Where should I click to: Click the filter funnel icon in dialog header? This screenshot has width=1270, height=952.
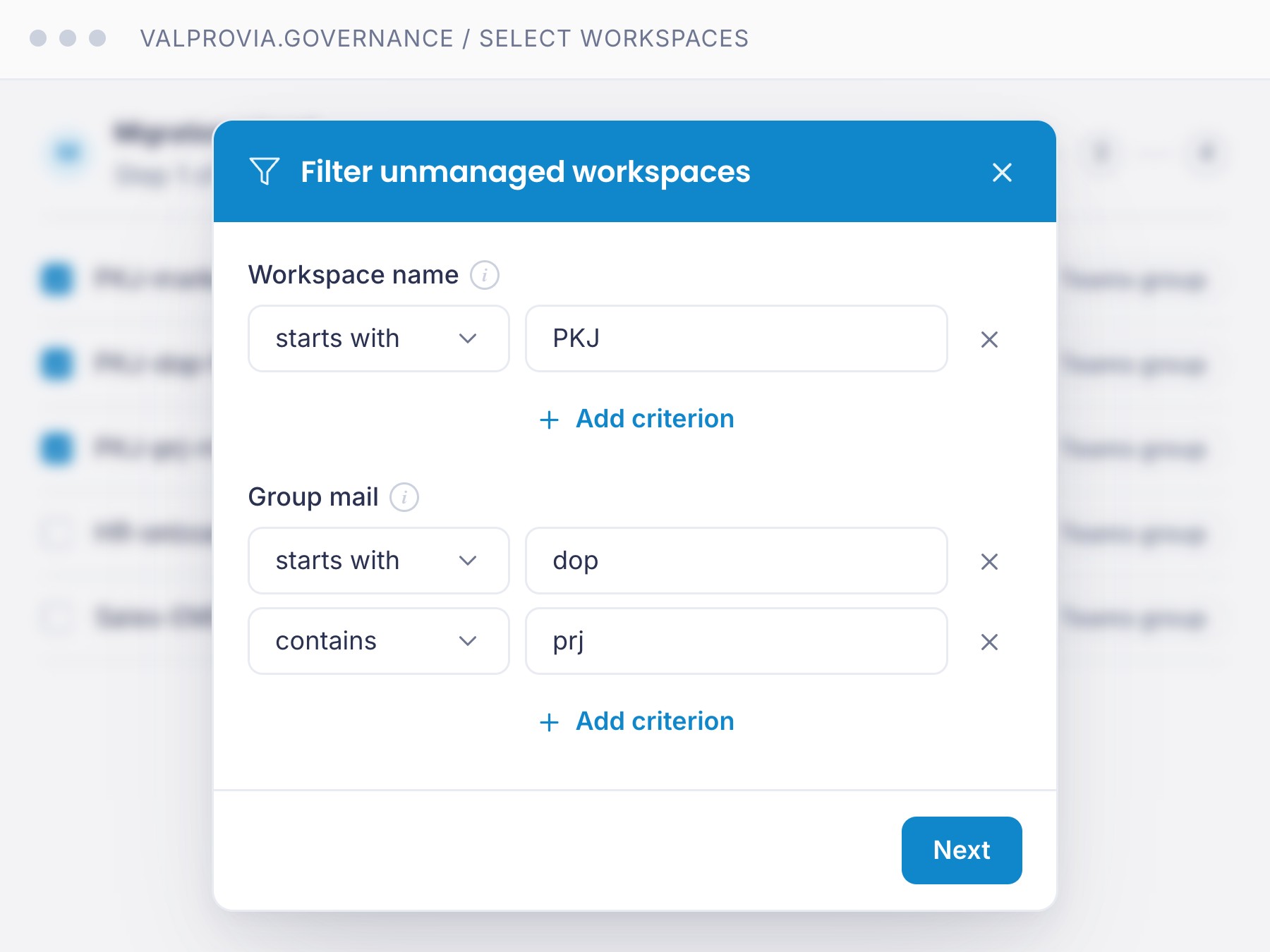click(265, 171)
